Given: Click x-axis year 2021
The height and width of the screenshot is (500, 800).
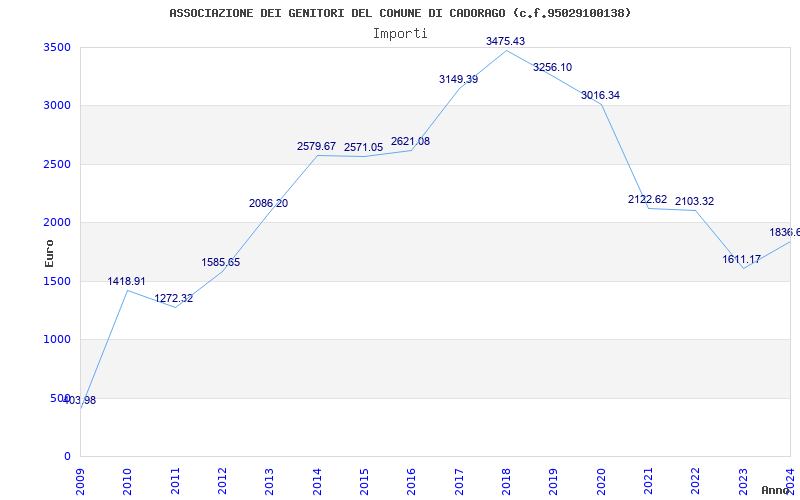Looking at the screenshot, I should click(648, 481).
